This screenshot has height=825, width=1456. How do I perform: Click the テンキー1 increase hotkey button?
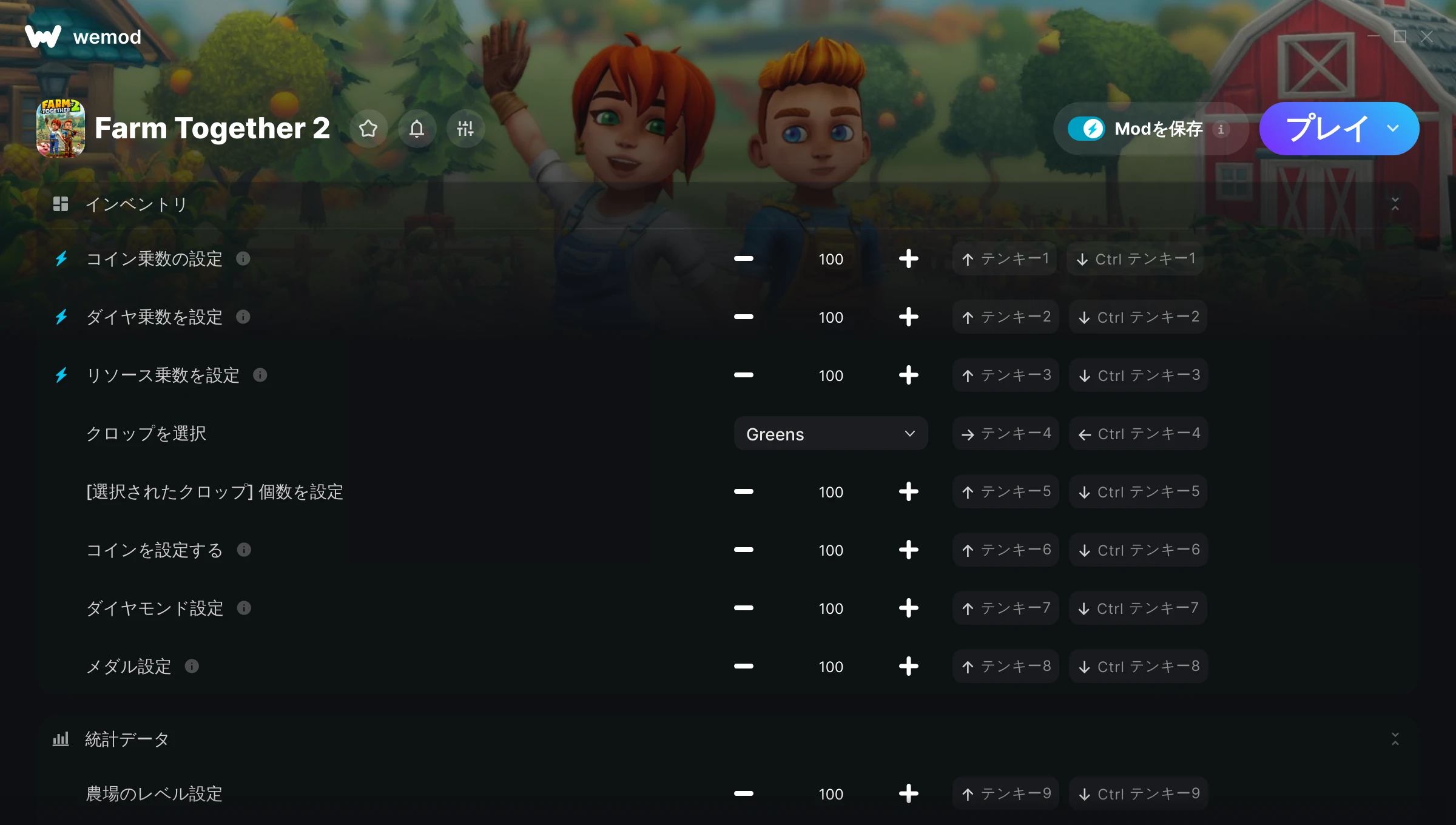point(1005,259)
